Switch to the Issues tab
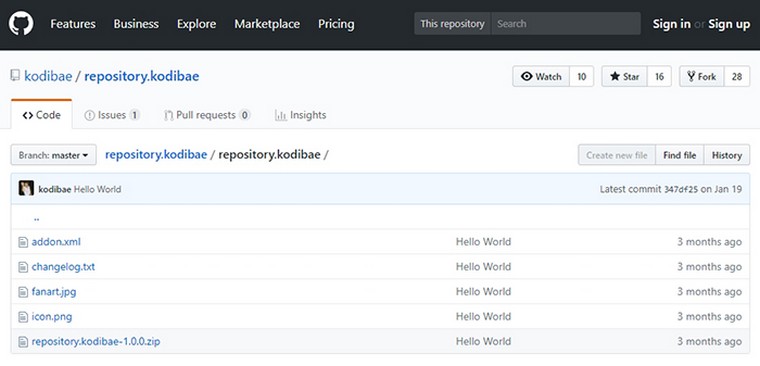The image size is (760, 366). click(112, 115)
